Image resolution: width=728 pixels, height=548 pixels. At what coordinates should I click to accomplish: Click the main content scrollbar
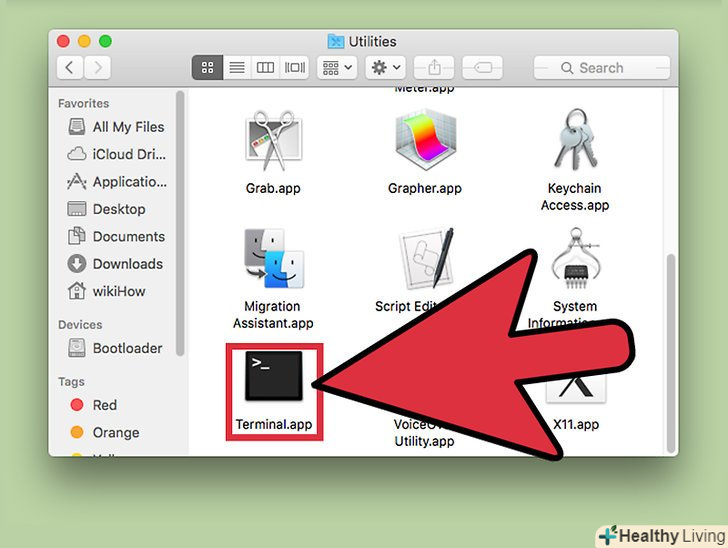coord(670,353)
